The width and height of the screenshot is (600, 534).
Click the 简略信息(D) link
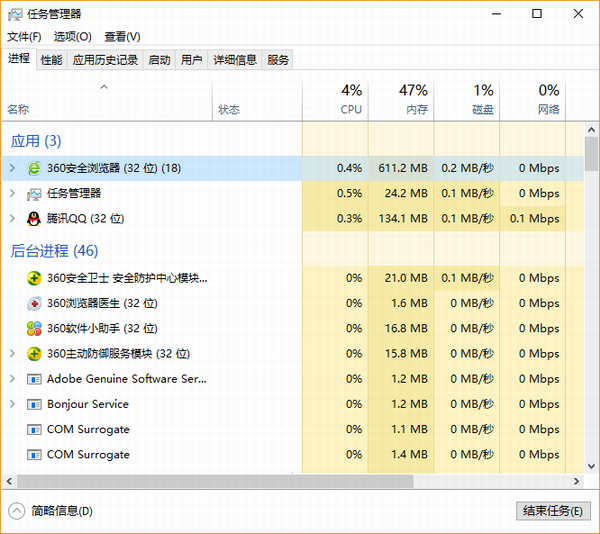[x=62, y=511]
